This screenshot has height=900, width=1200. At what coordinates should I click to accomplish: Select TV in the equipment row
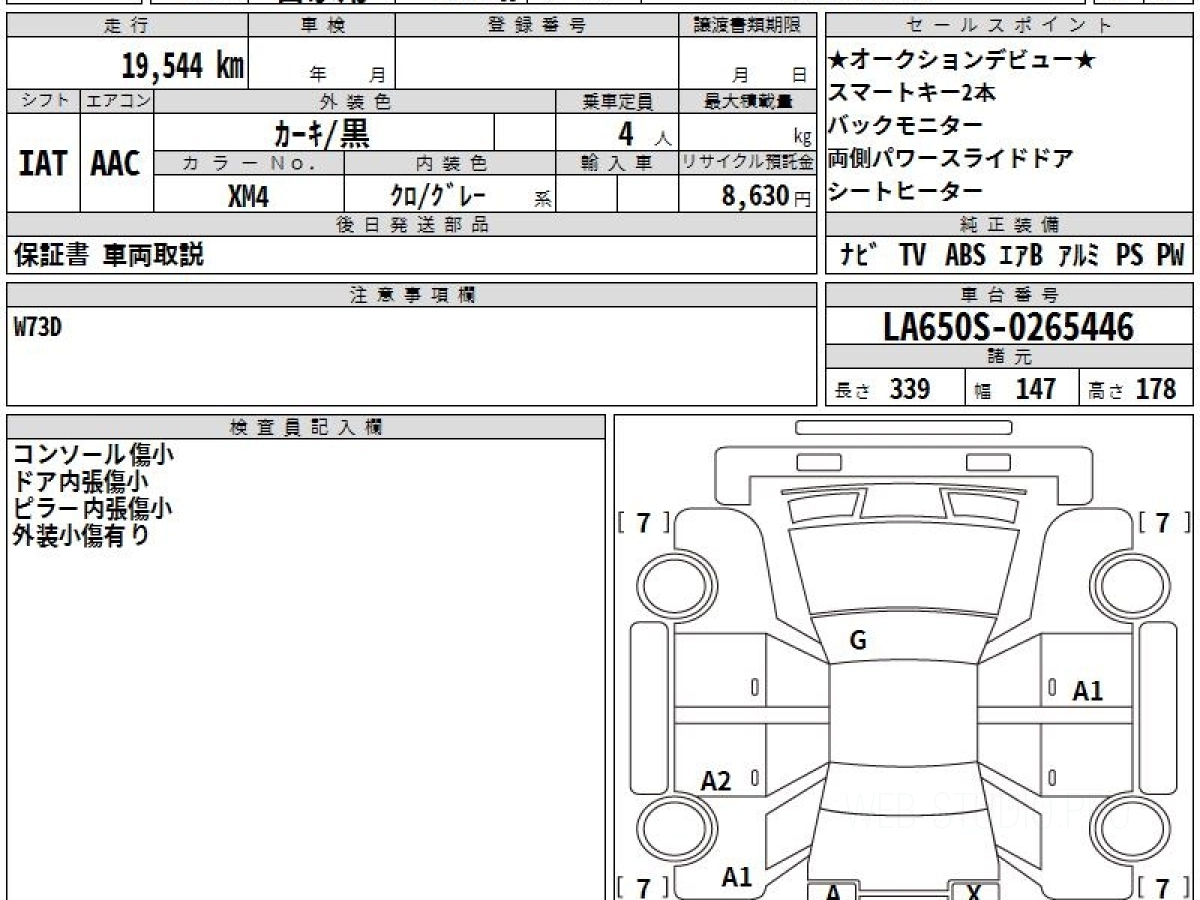(x=912, y=255)
